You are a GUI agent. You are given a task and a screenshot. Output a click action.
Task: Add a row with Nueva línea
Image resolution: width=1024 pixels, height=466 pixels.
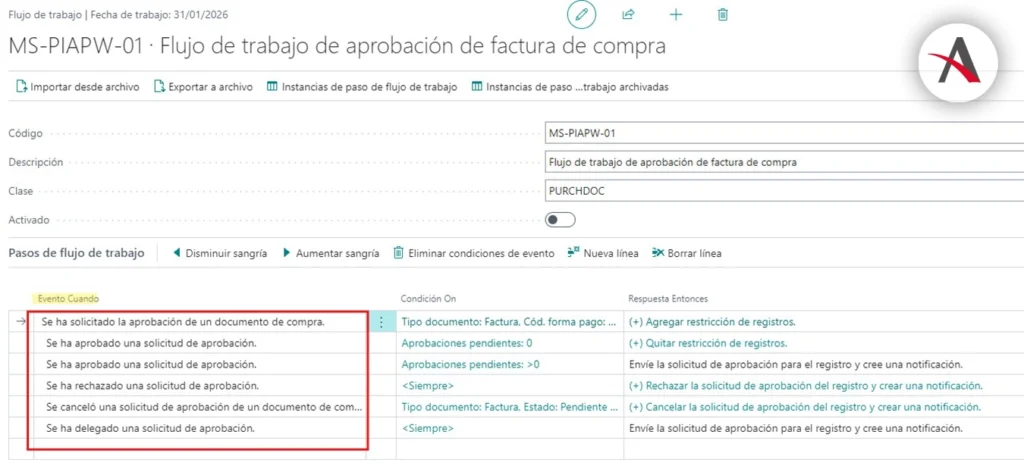[603, 253]
